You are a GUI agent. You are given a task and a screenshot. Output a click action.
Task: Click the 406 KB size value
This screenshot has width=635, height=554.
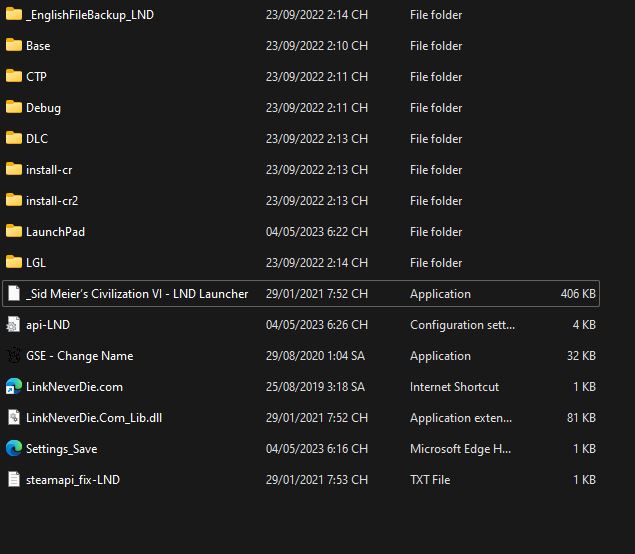tap(578, 294)
